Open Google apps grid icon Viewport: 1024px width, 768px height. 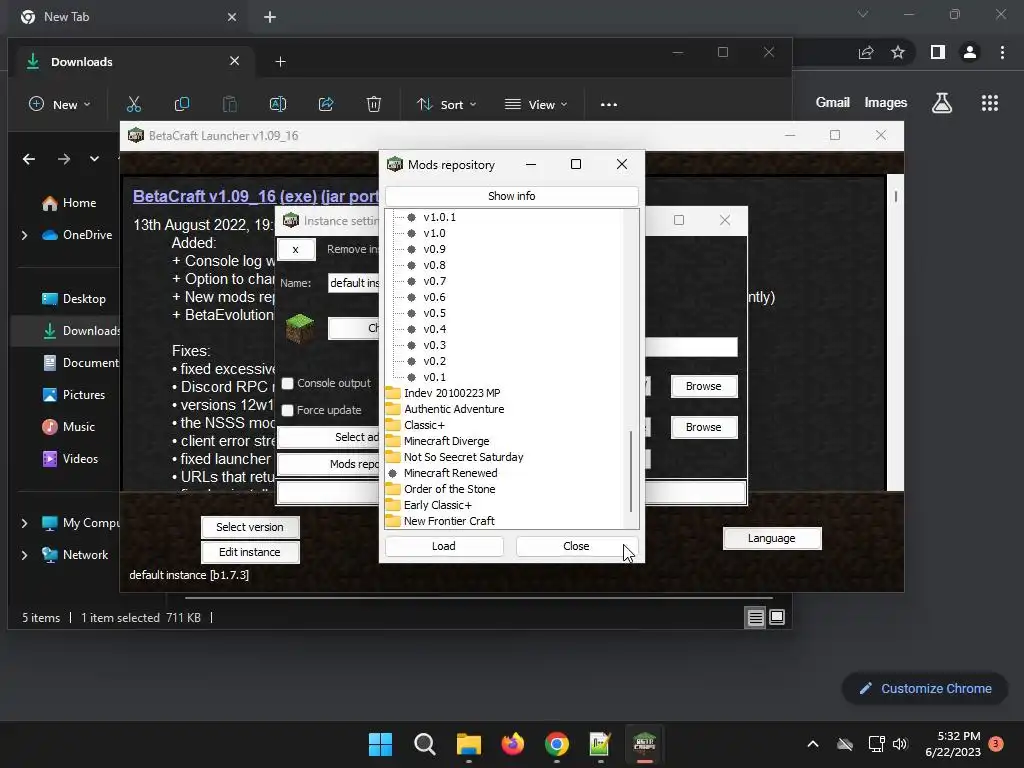(990, 103)
